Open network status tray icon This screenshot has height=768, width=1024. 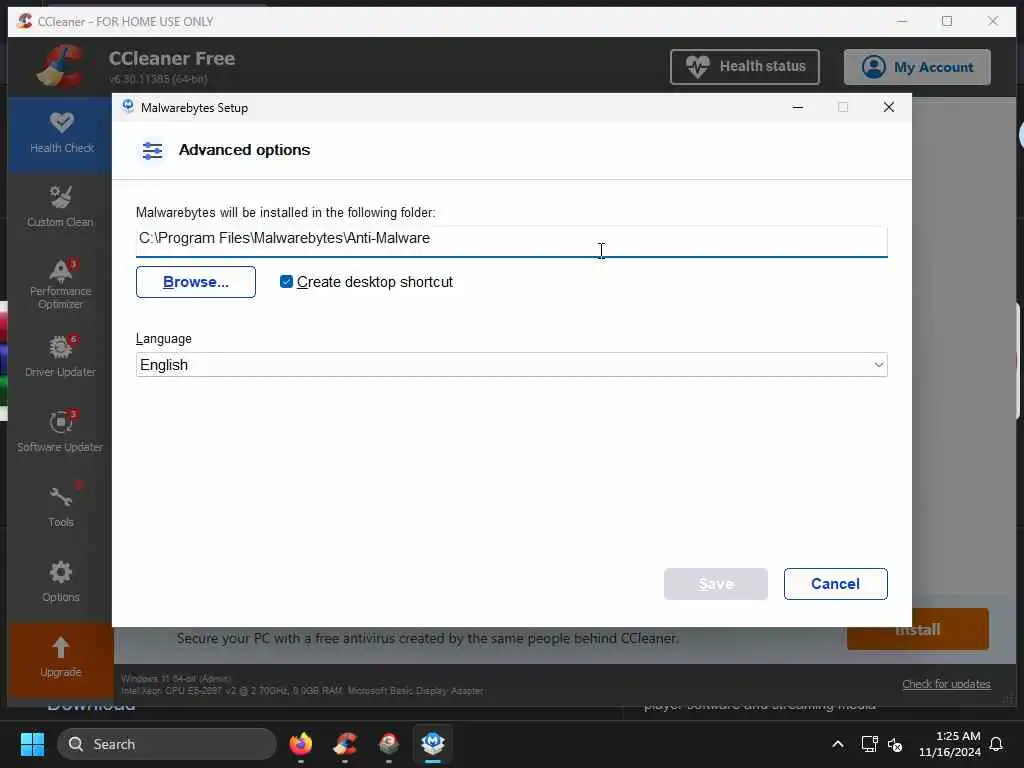point(869,744)
